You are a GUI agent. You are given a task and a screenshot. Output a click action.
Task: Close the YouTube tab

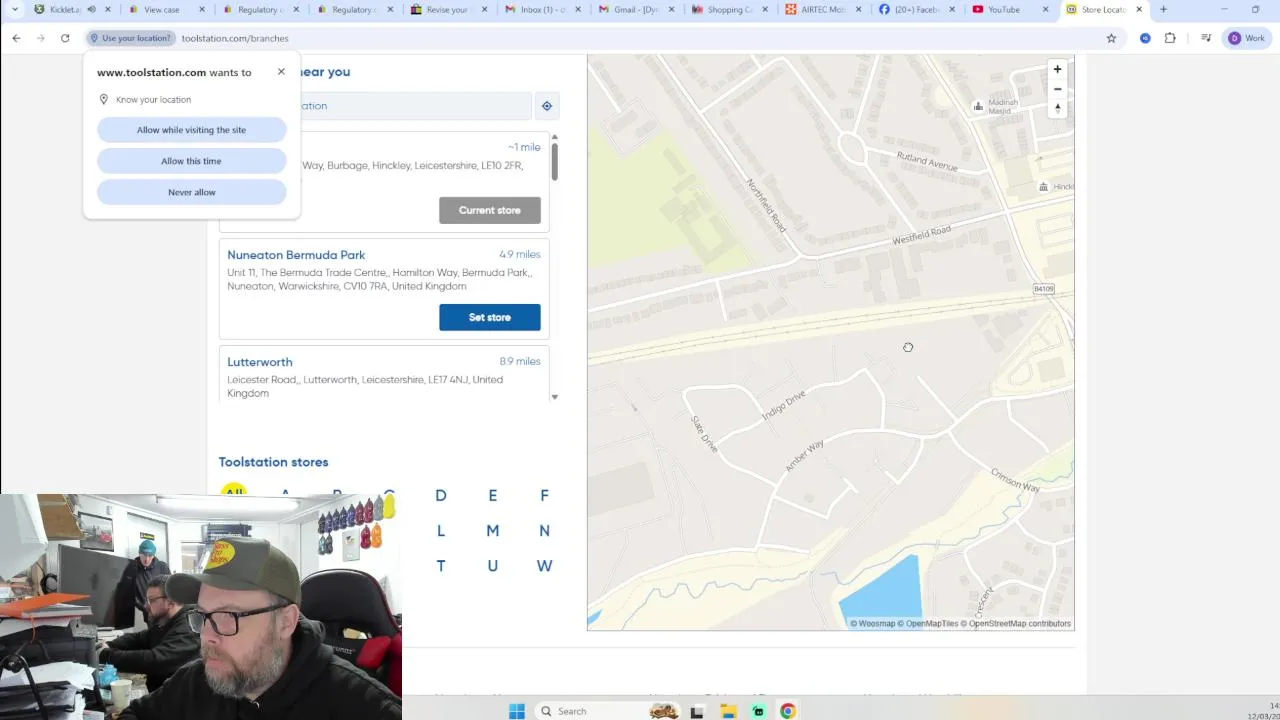pos(1046,9)
